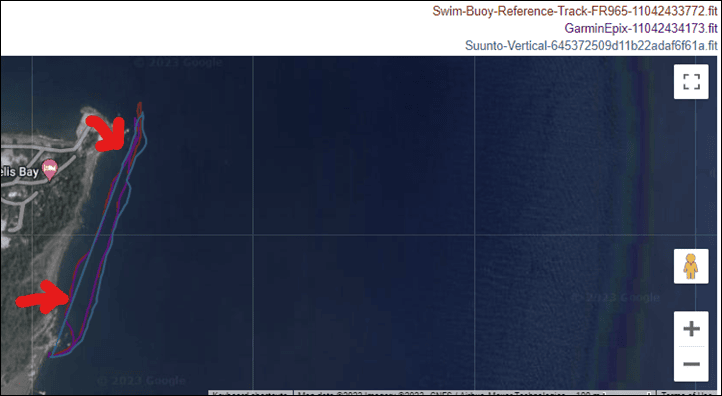Click the southern start point of the swim tracks
The width and height of the screenshot is (722, 396).
[50, 355]
